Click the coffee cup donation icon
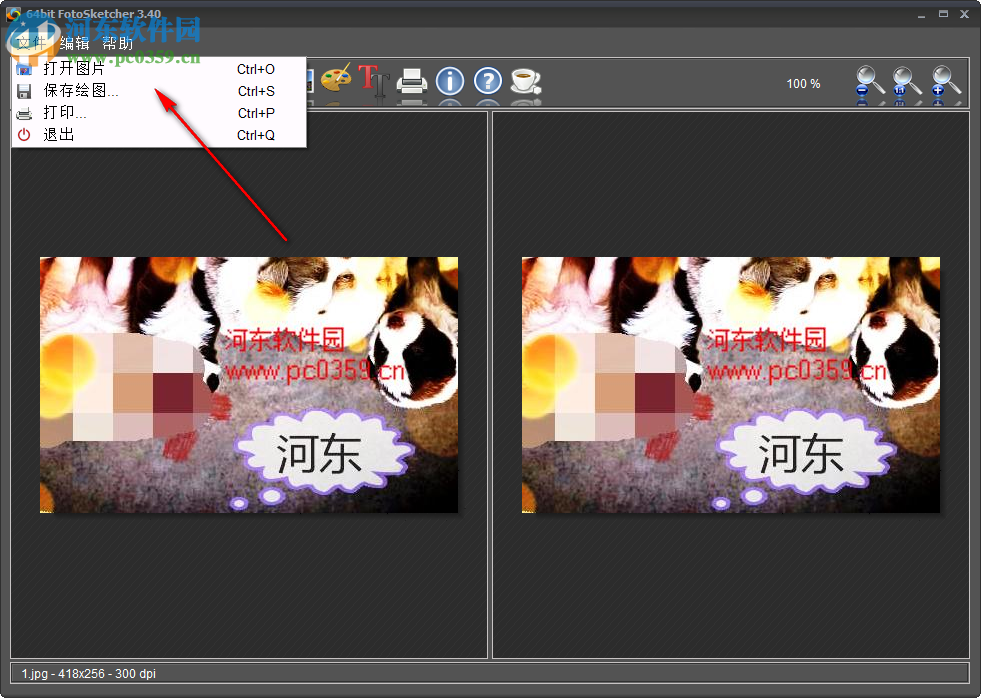Image resolution: width=981 pixels, height=698 pixels. 524,82
